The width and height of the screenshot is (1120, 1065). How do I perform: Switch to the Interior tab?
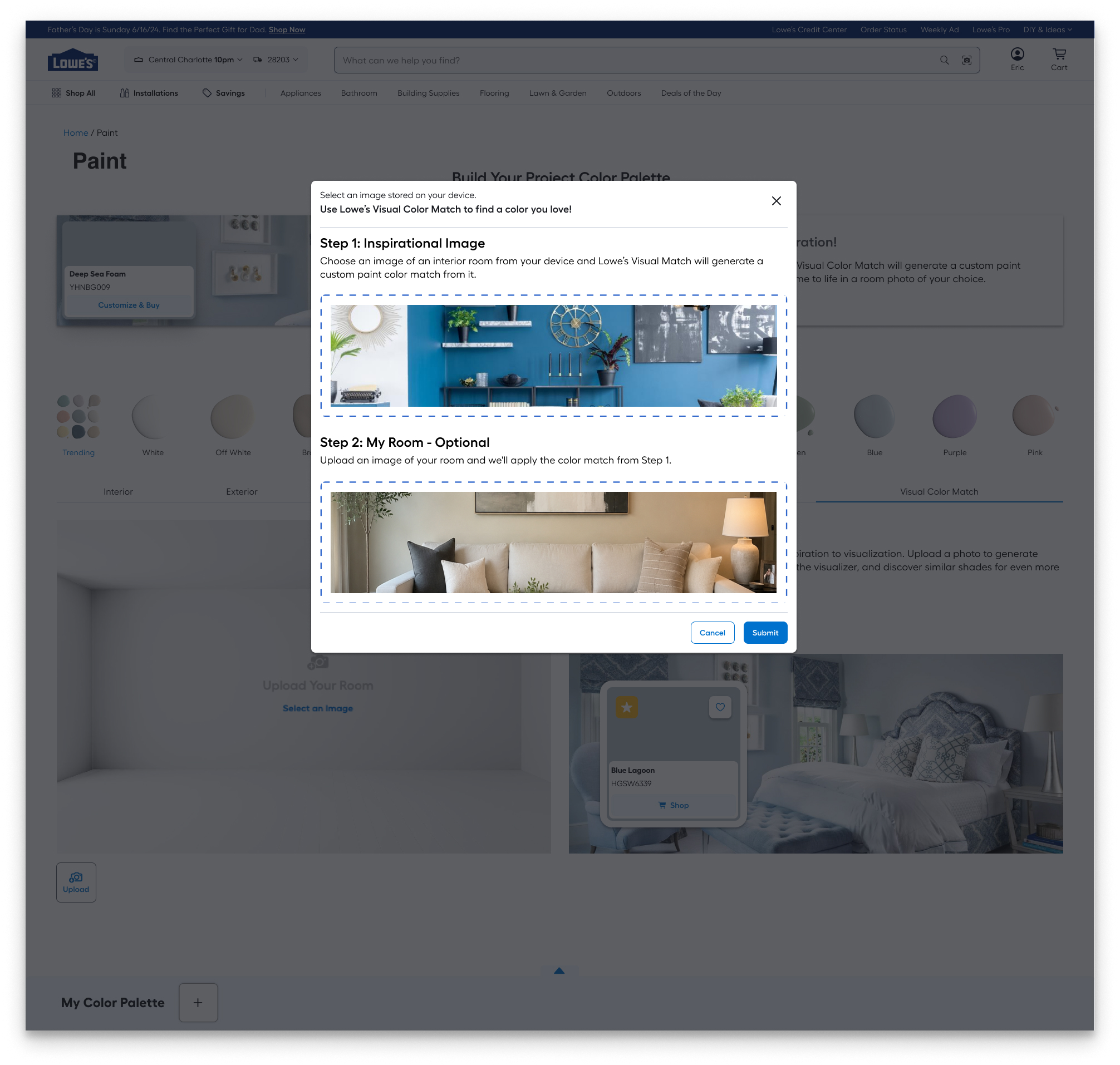118,492
